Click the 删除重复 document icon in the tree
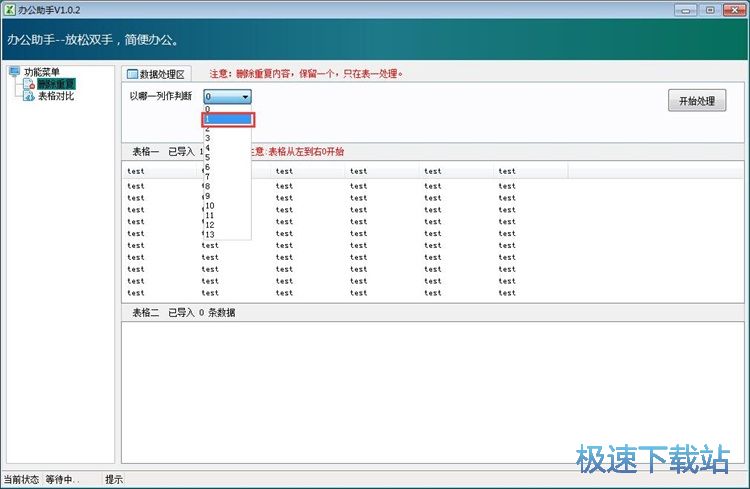 pos(28,85)
